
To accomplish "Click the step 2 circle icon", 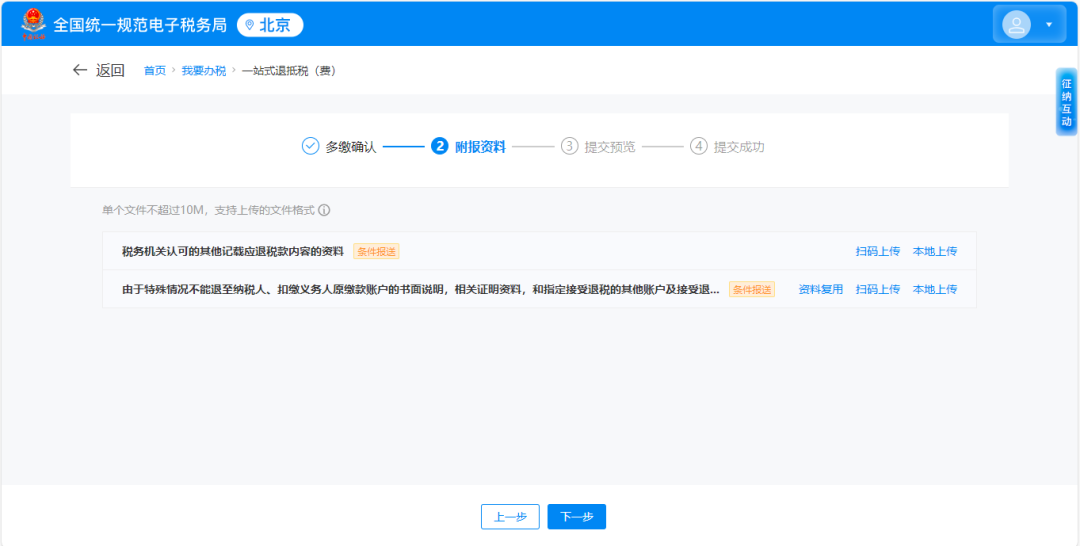I will (439, 146).
